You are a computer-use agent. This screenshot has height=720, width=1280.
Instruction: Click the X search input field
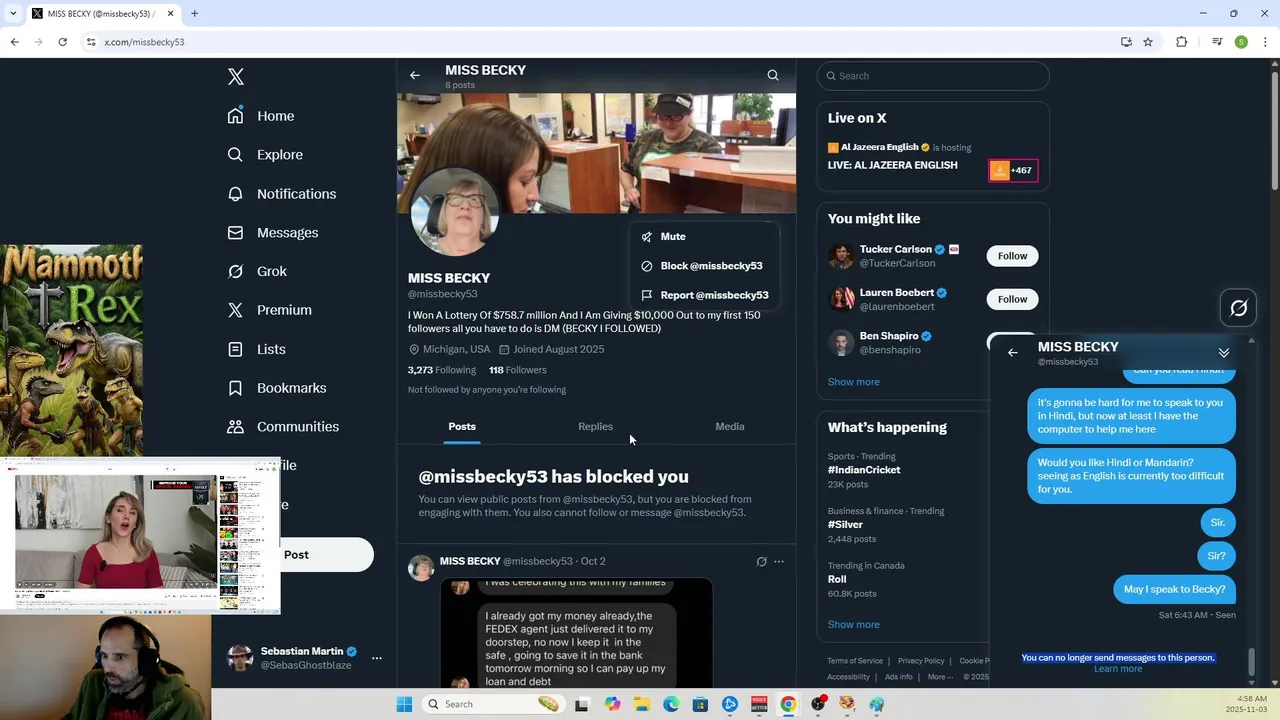point(933,76)
